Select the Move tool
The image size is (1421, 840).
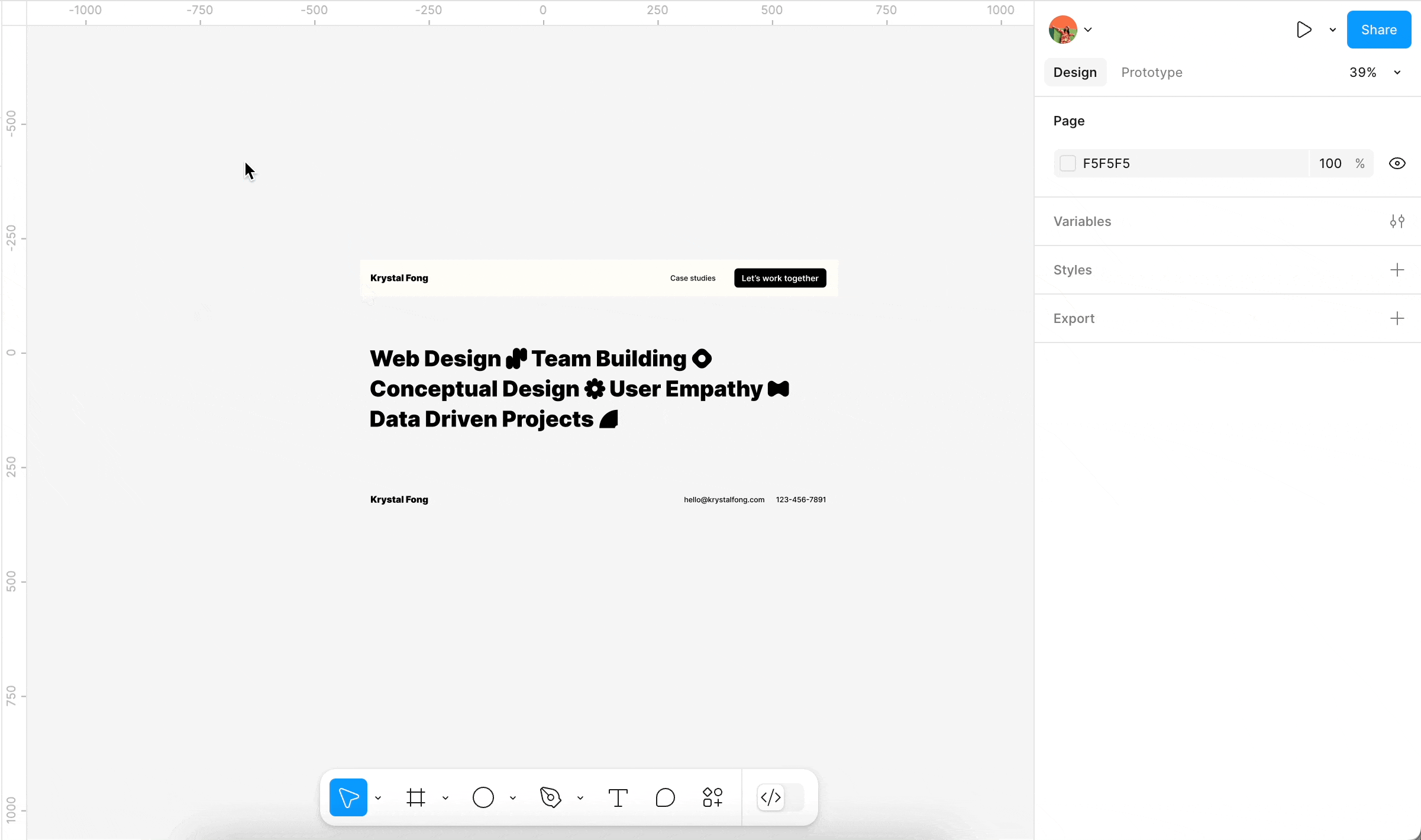(x=348, y=797)
